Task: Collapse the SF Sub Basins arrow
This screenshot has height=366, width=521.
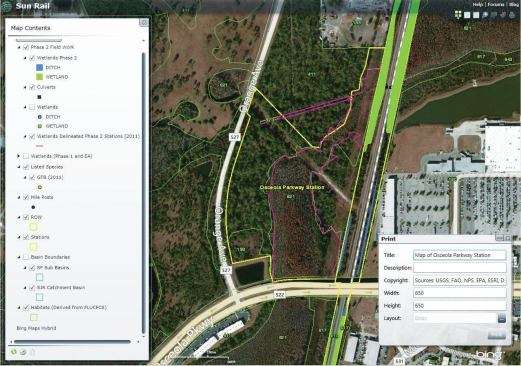Action: tap(25, 268)
